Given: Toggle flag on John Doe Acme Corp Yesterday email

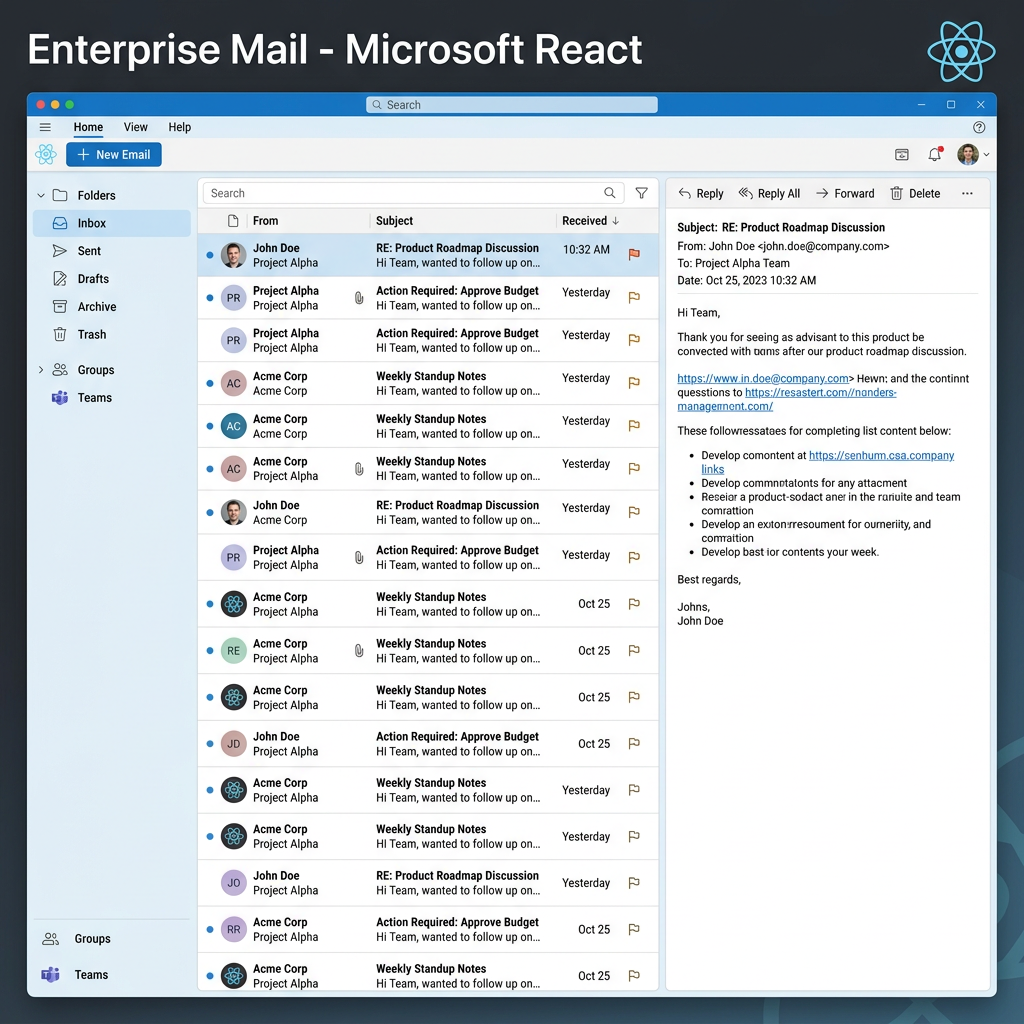Looking at the screenshot, I should point(634,512).
